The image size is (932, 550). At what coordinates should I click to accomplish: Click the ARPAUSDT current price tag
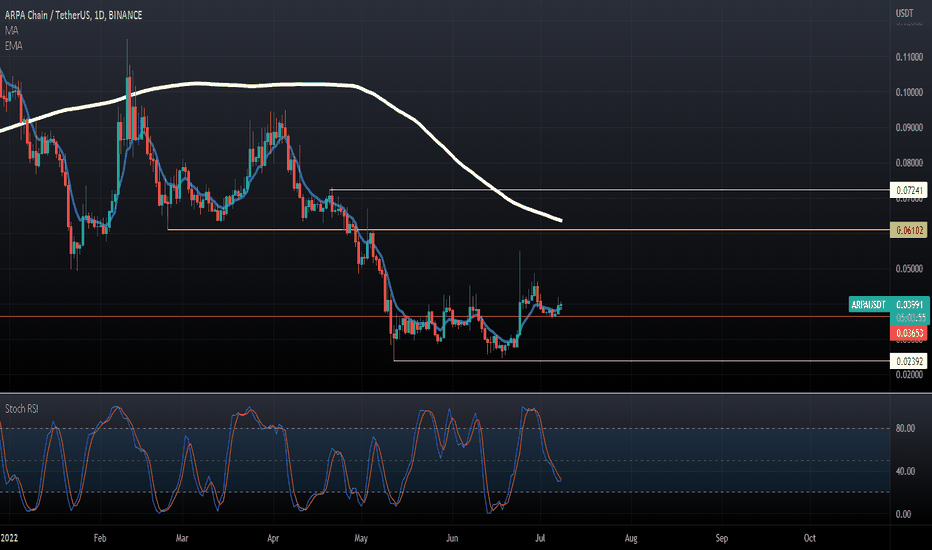click(889, 304)
